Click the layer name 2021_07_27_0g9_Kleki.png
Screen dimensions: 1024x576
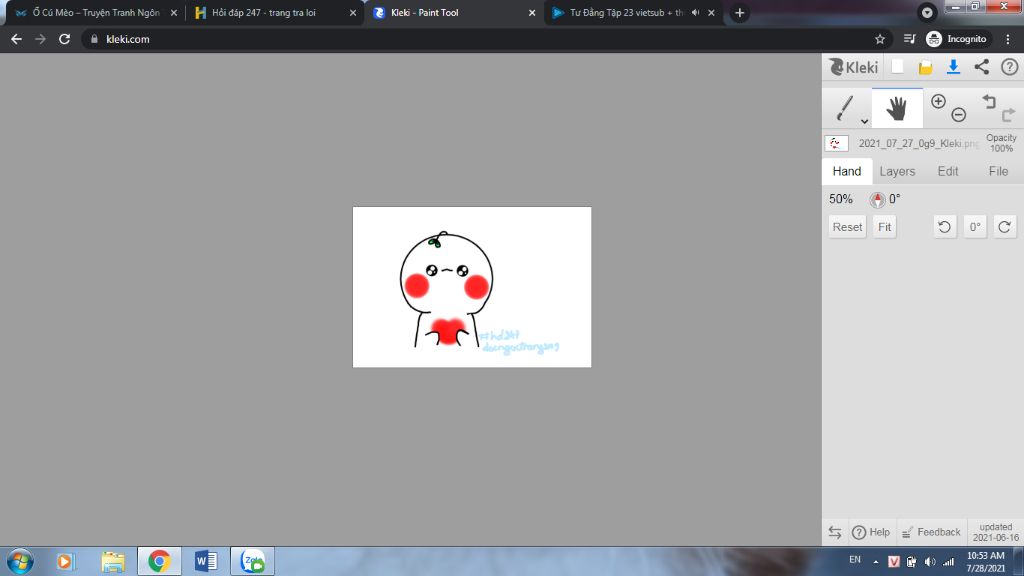coord(918,143)
